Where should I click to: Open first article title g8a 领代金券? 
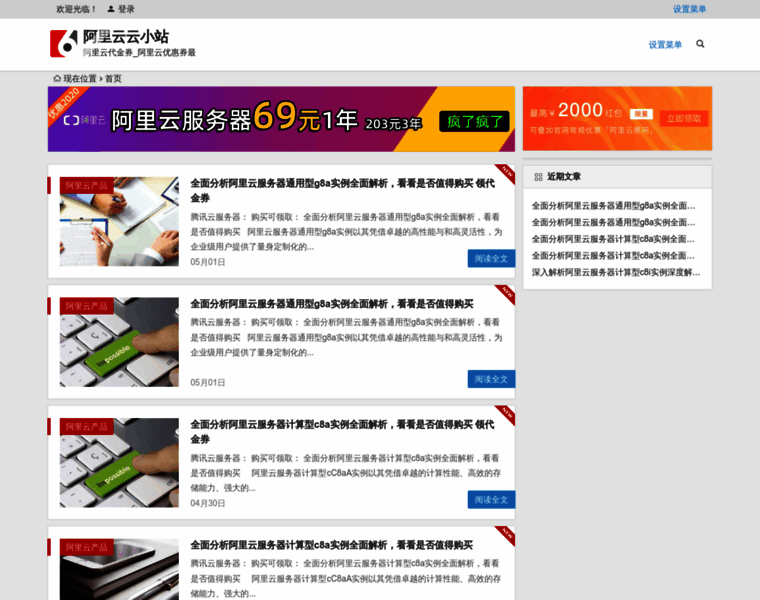click(342, 190)
